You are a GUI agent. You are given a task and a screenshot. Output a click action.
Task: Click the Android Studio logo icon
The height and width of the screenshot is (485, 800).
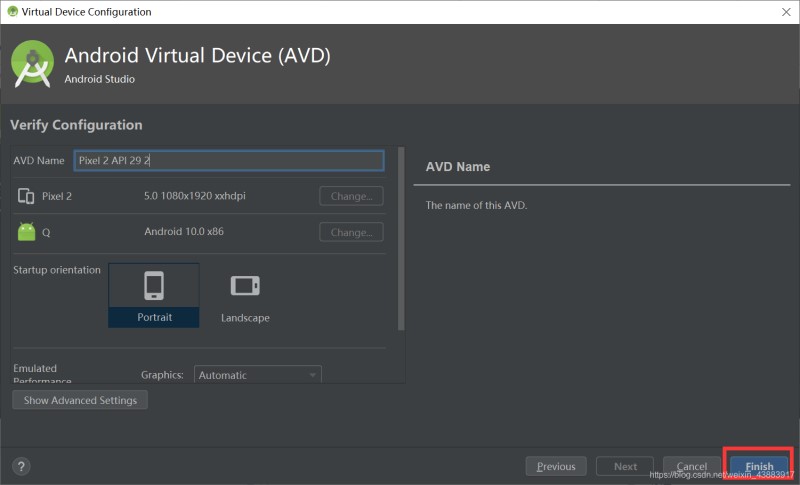[32, 64]
